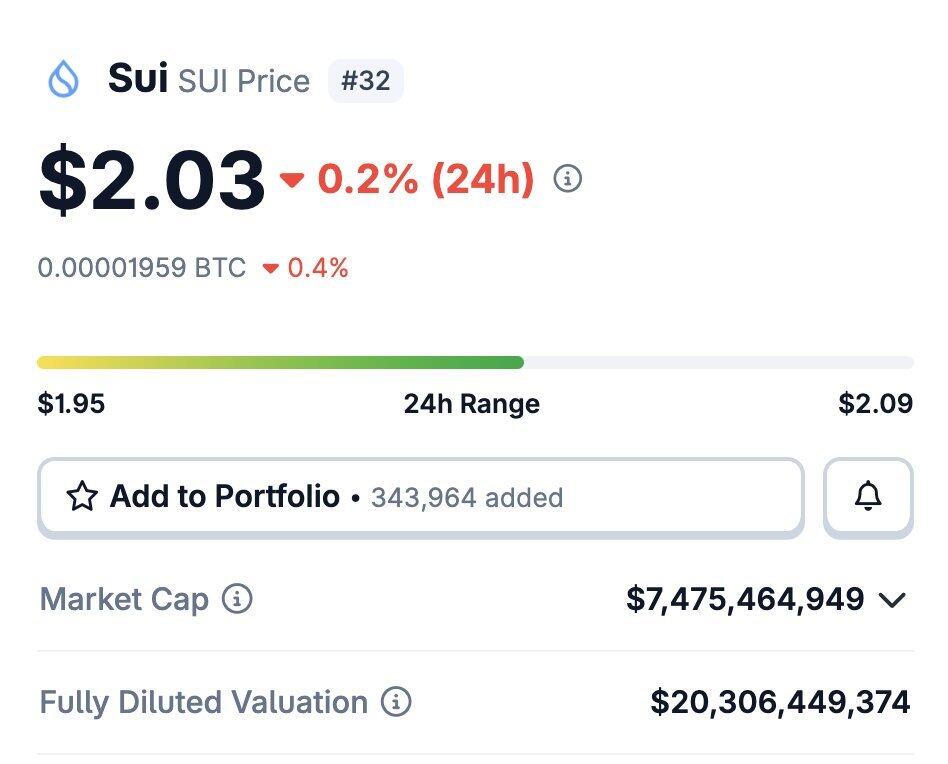Click the info icon beside 24h change
Viewport: 948px width, 764px height.
(x=567, y=180)
